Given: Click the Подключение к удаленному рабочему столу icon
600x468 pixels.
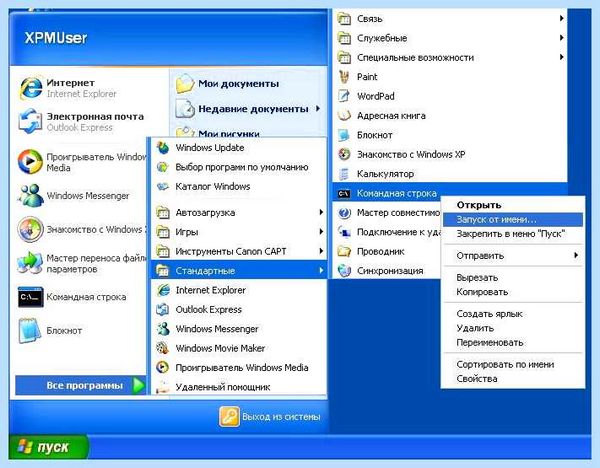Looking at the screenshot, I should [344, 232].
